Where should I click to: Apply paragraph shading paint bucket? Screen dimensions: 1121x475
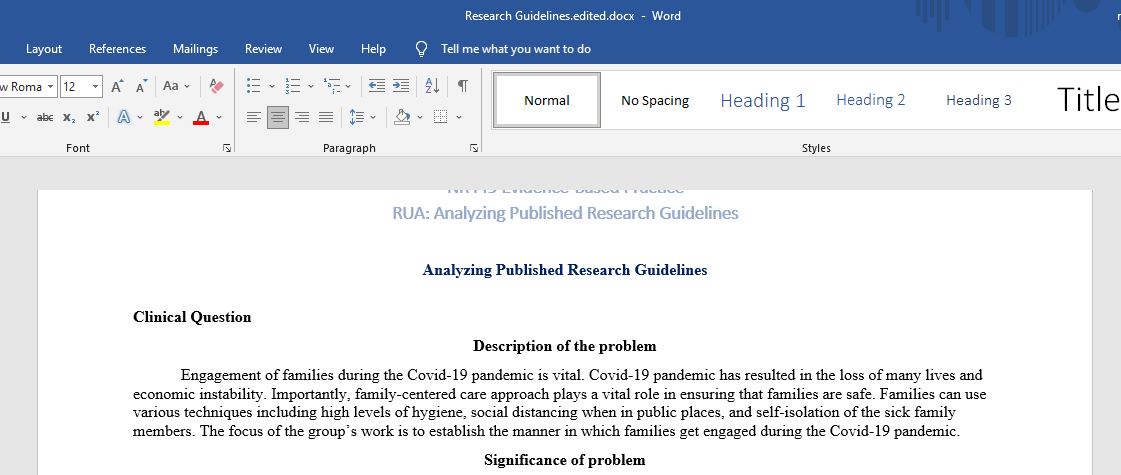tap(402, 117)
